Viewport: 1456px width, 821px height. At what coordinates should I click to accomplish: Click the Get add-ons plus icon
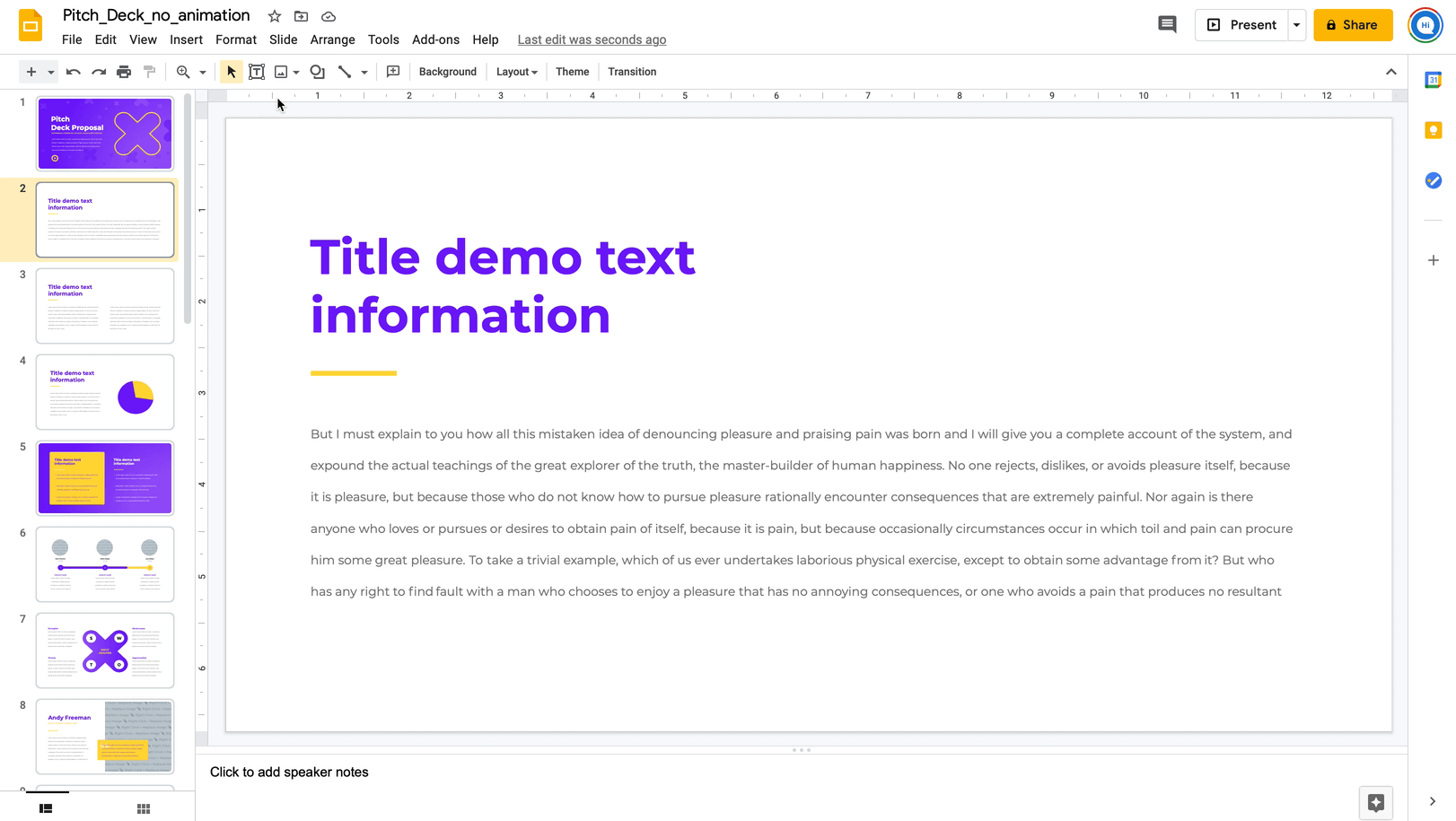pos(1434,260)
